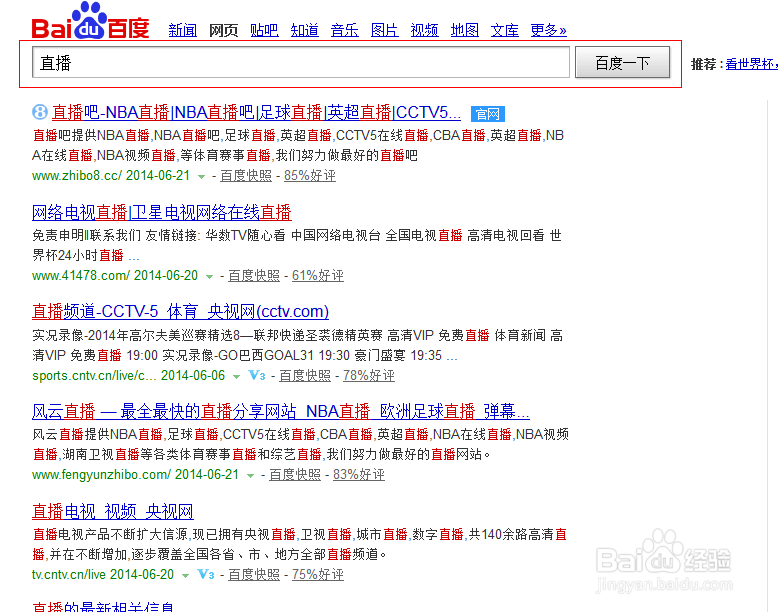Open the 风云直播 result title
Image resolution: width=778 pixels, height=612 pixels.
280,411
